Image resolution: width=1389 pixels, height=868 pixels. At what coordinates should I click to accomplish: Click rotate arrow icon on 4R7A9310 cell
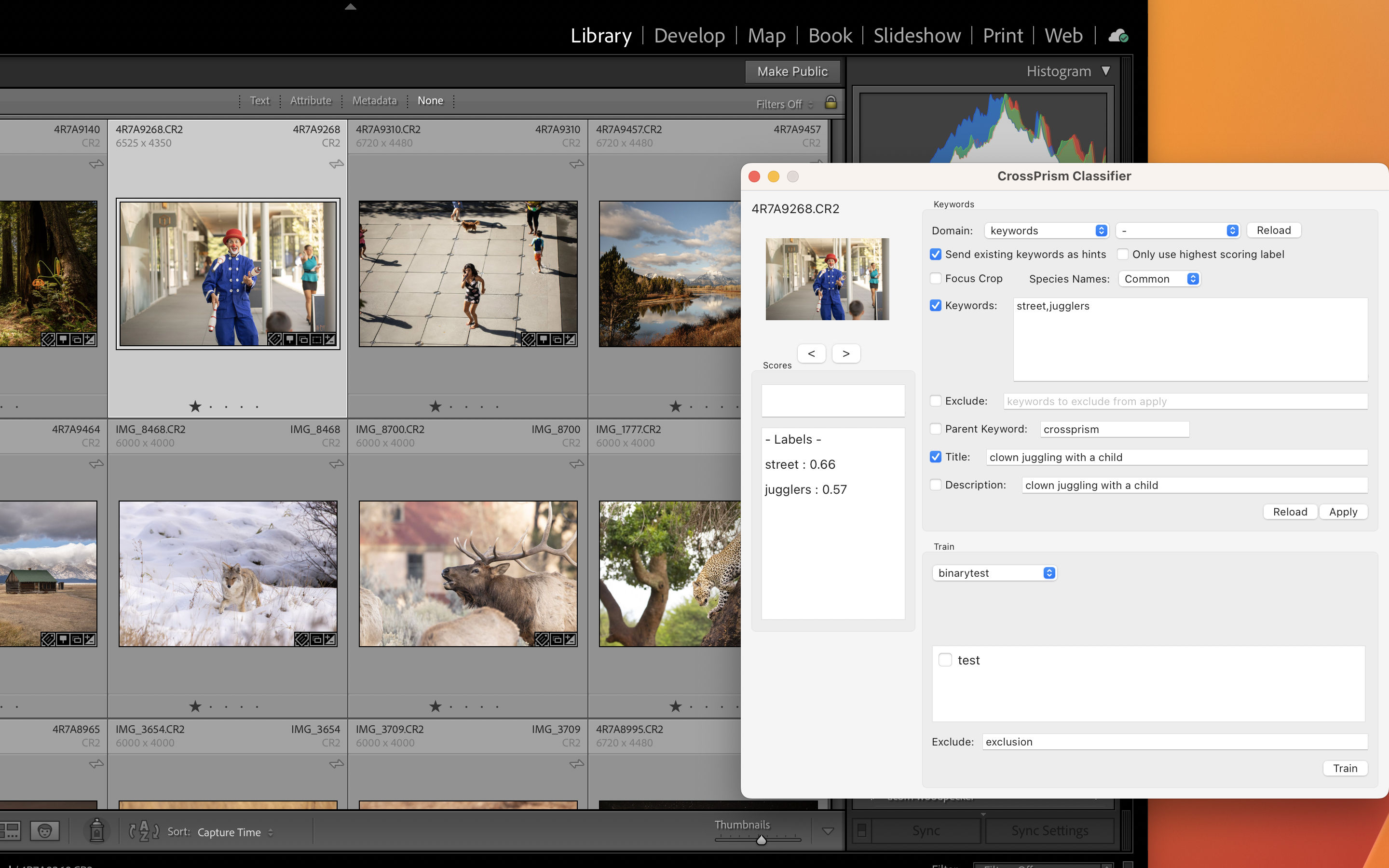[577, 164]
